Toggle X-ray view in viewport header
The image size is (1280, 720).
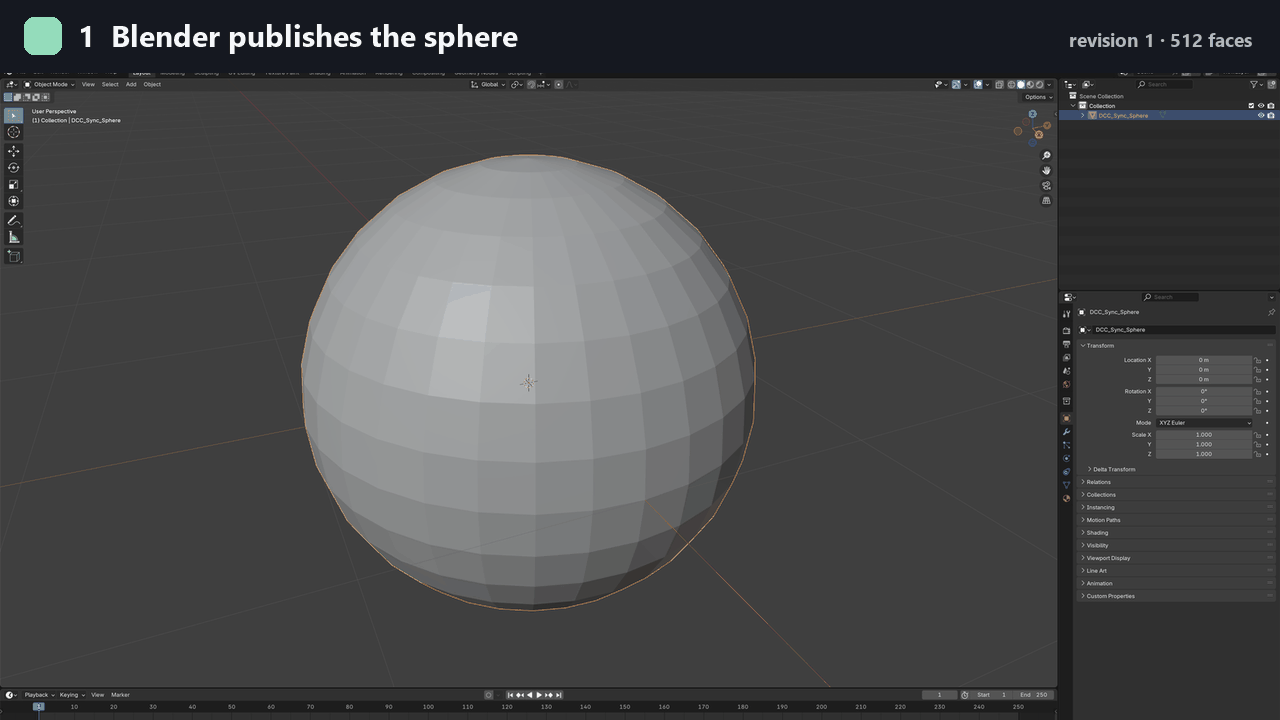(999, 84)
